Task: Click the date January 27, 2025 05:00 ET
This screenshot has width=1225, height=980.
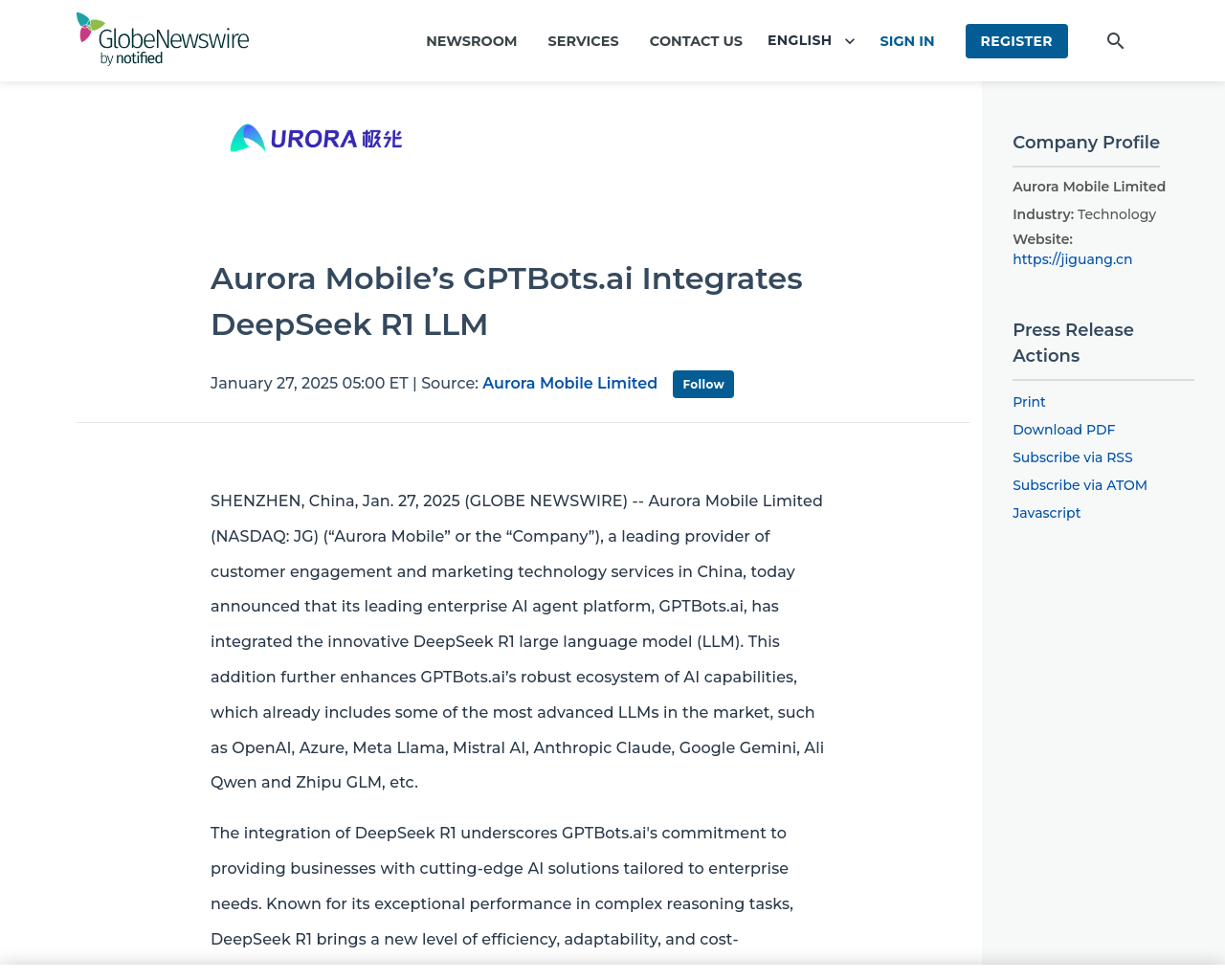Action: [309, 383]
